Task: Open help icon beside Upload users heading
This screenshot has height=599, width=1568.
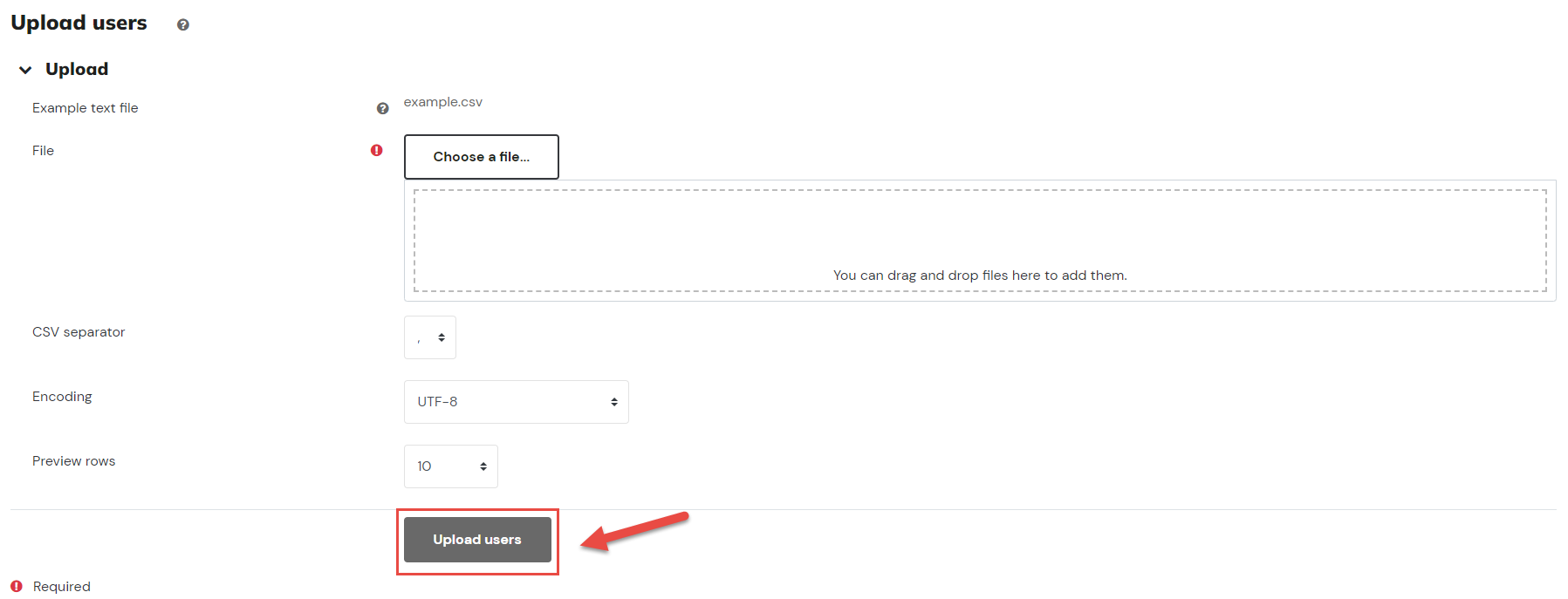Action: coord(183,24)
